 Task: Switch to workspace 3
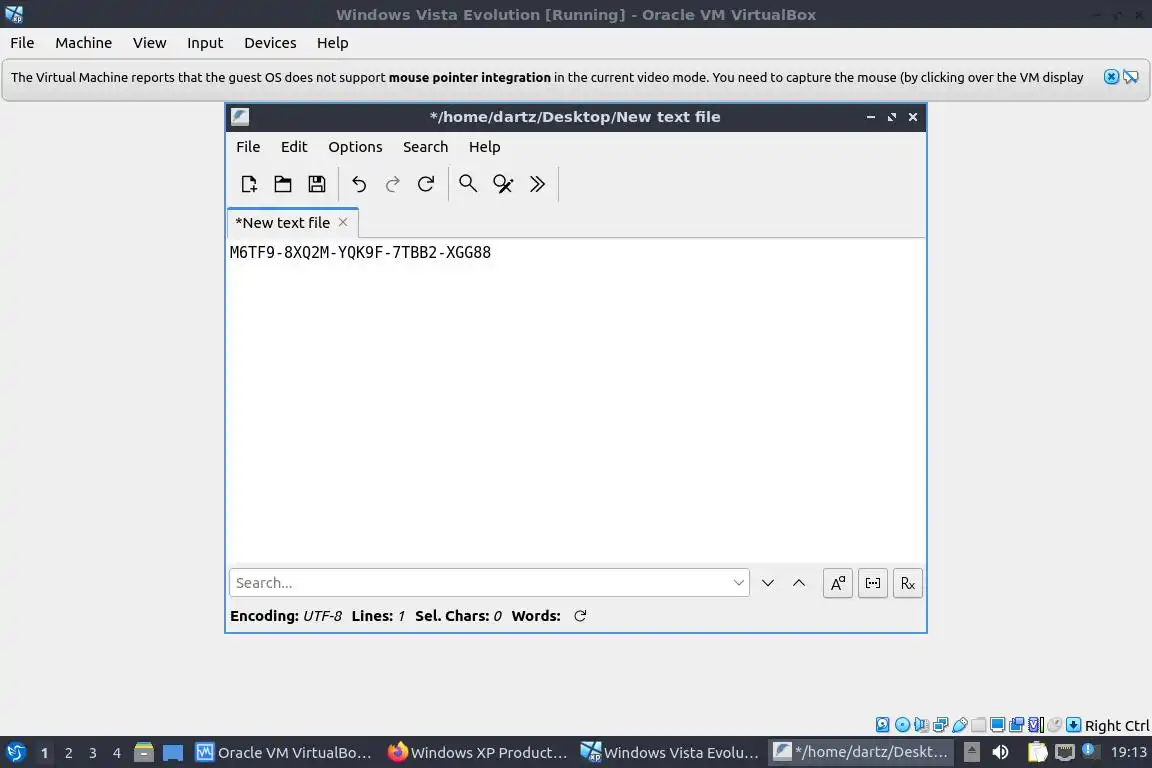pyautogui.click(x=93, y=753)
